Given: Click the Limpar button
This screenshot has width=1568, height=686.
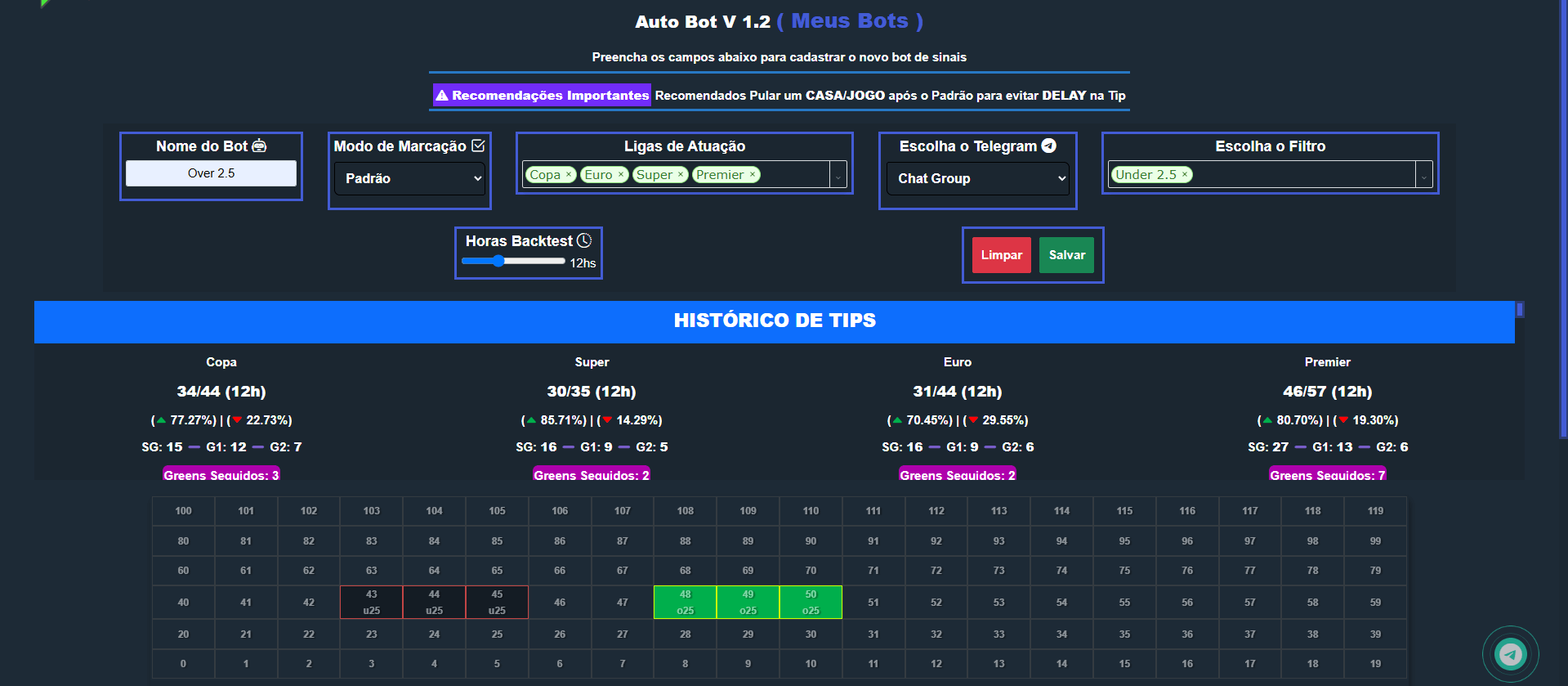Looking at the screenshot, I should pos(1001,255).
